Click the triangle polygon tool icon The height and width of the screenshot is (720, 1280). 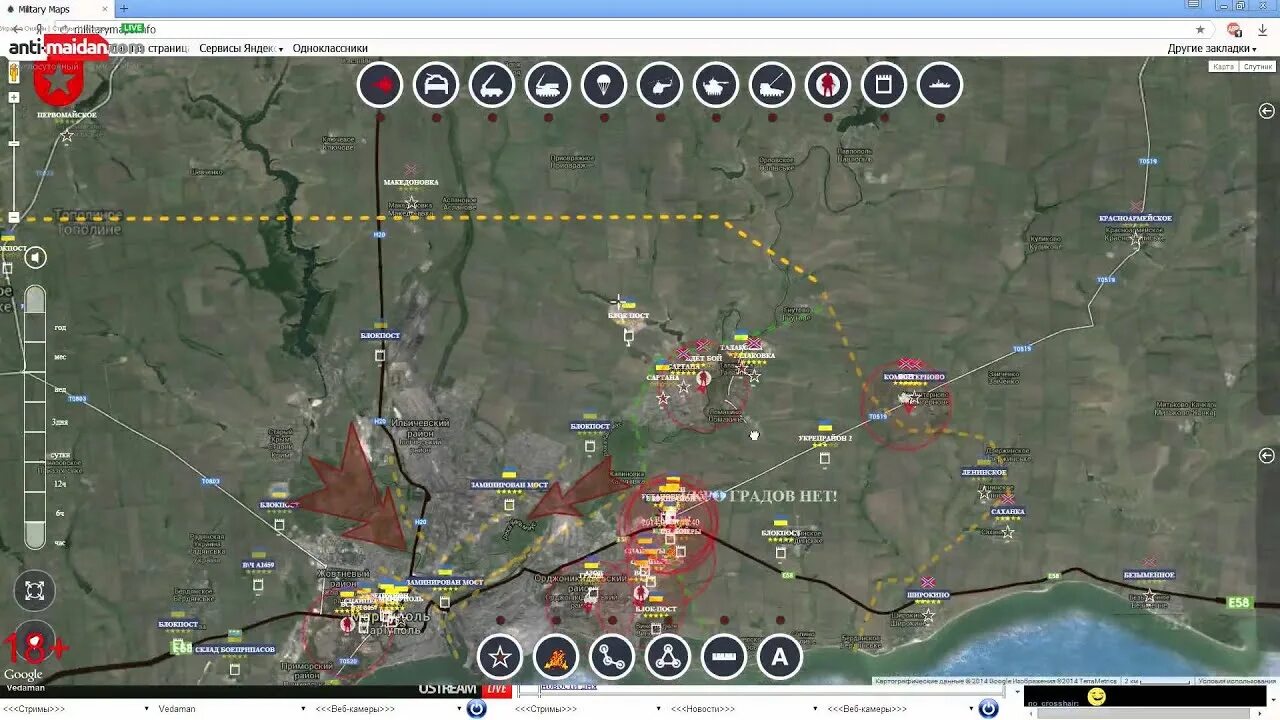(x=668, y=657)
